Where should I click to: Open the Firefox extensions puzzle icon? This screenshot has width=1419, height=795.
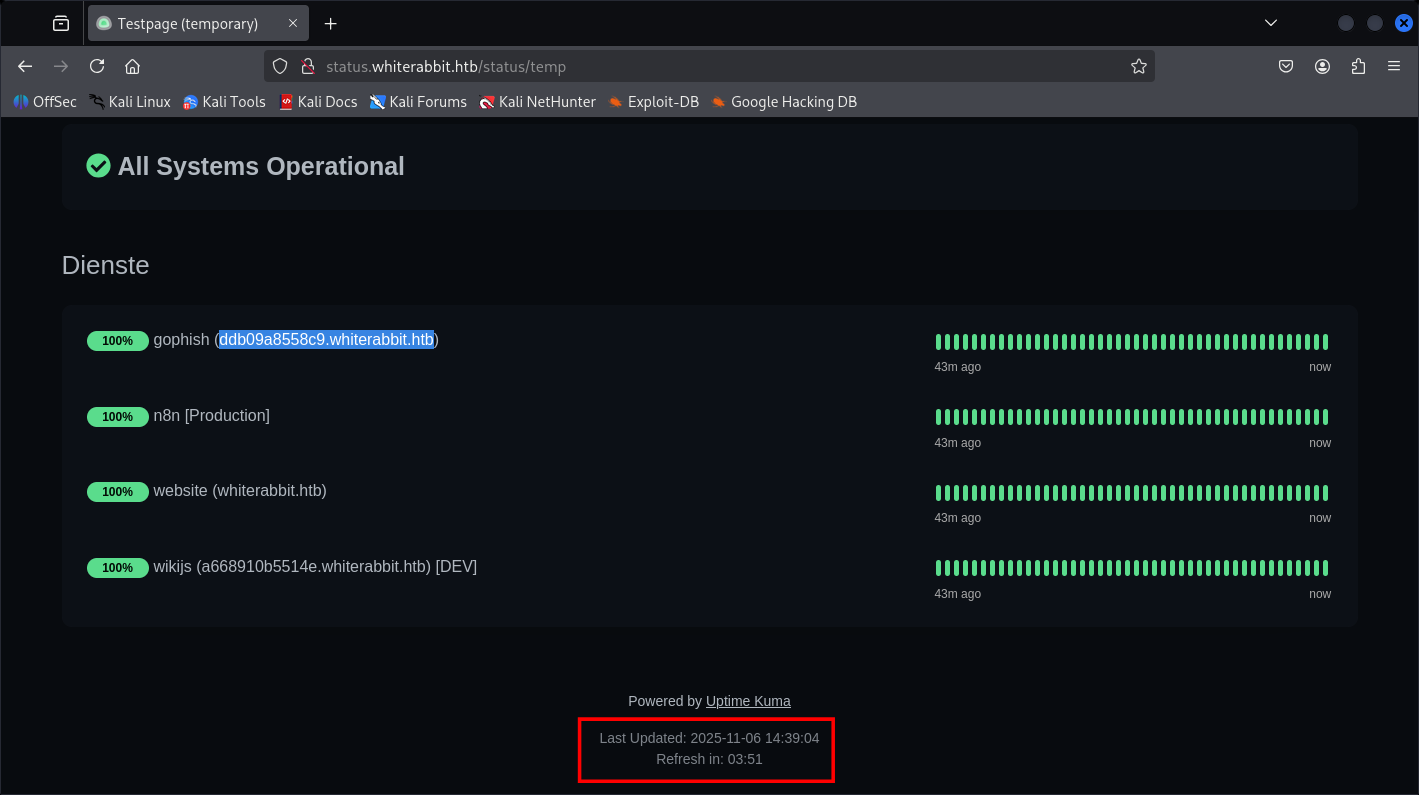click(1358, 66)
